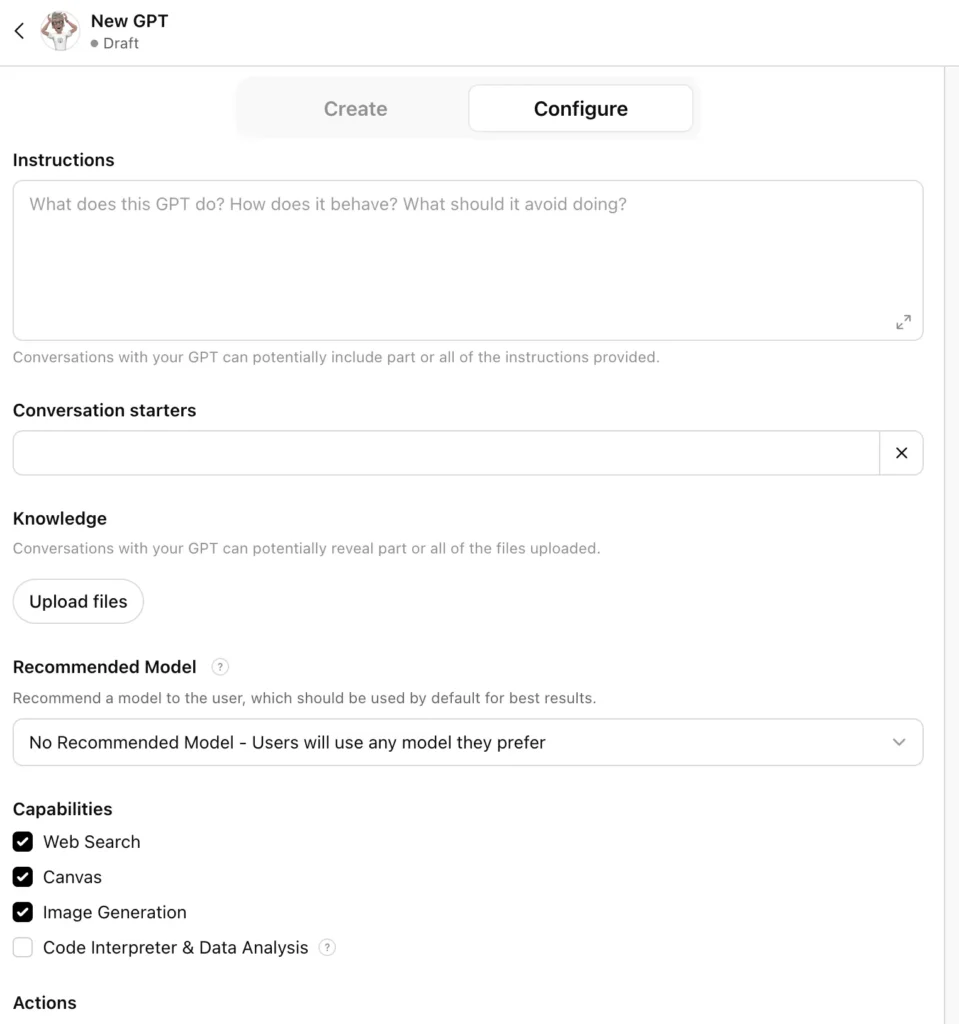This screenshot has width=959, height=1024.
Task: Click the page's vertical scrollbar
Action: [x=951, y=500]
